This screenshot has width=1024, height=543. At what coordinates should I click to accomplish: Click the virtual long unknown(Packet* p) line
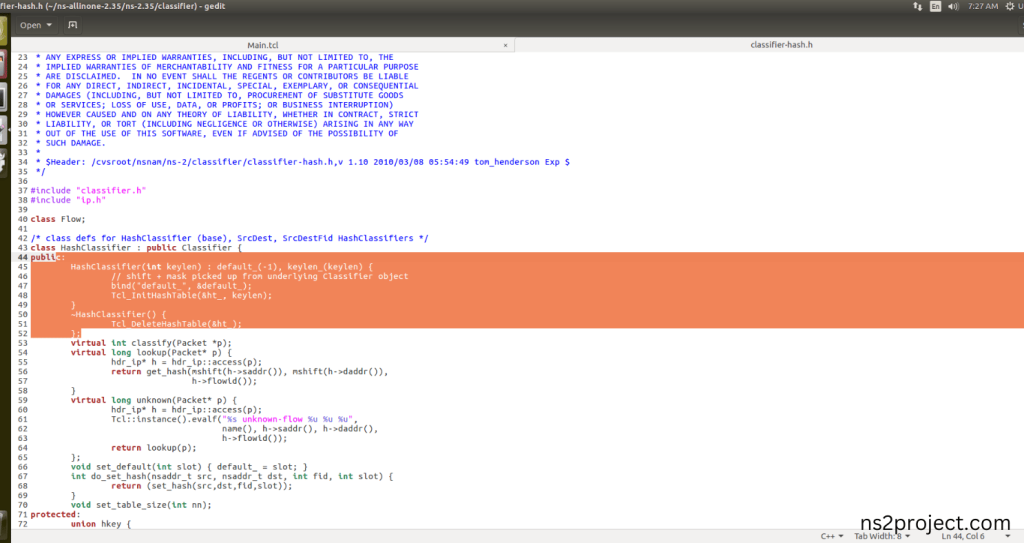click(x=153, y=400)
